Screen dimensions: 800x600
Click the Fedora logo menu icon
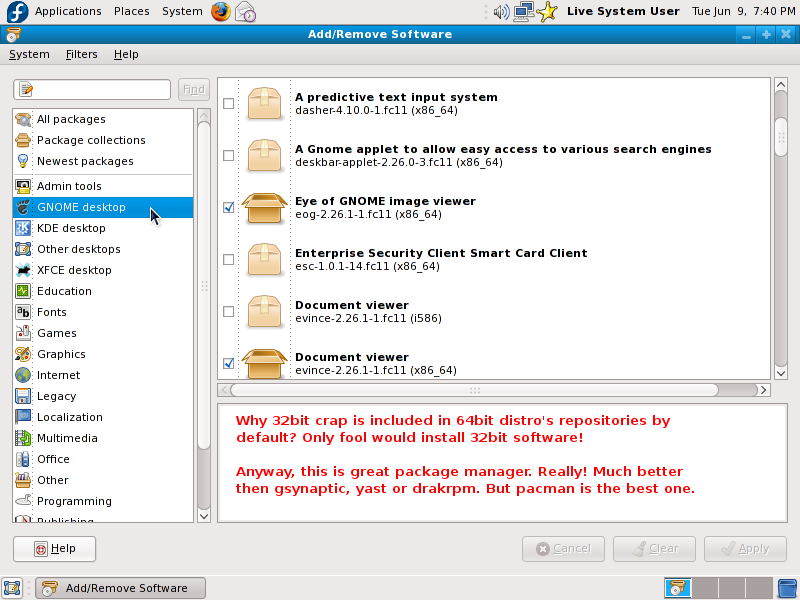point(17,11)
